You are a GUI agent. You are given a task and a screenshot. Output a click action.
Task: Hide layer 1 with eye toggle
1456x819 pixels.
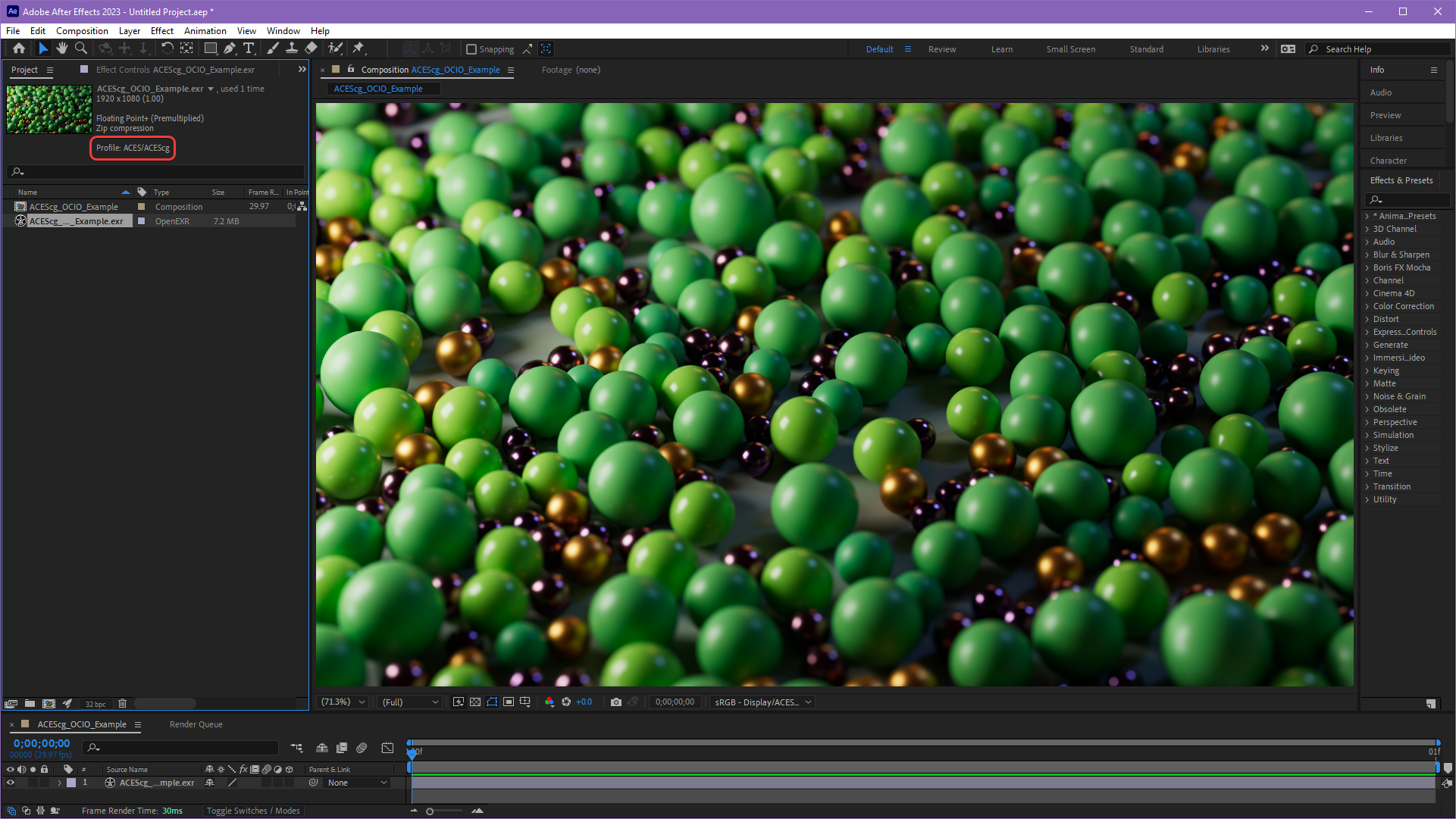click(11, 783)
